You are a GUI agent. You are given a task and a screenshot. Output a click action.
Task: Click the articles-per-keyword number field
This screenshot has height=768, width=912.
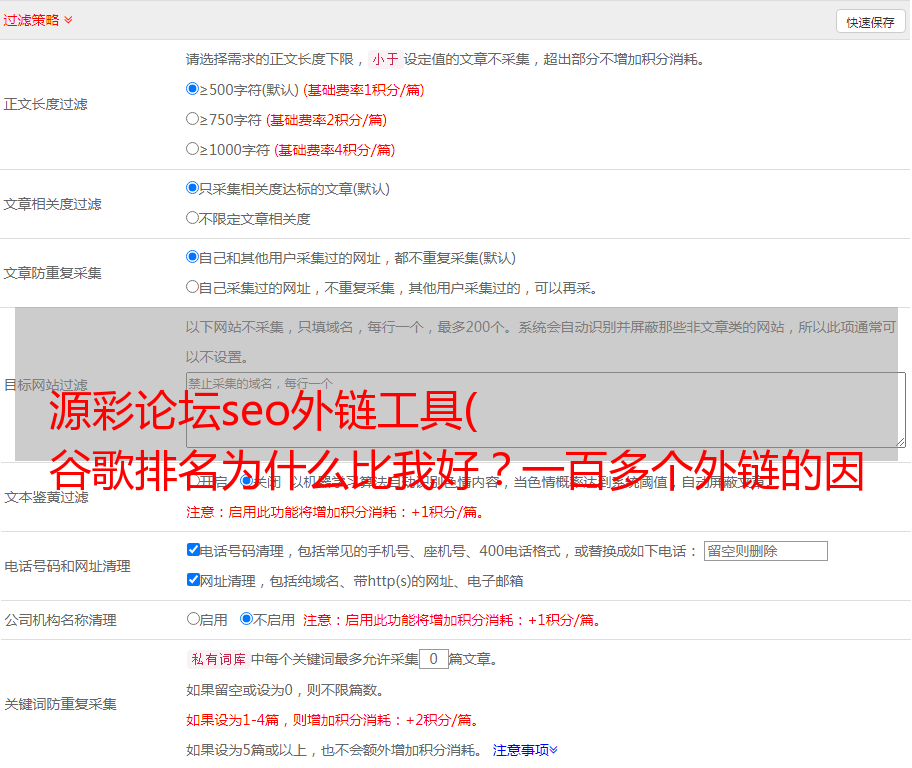(x=433, y=659)
